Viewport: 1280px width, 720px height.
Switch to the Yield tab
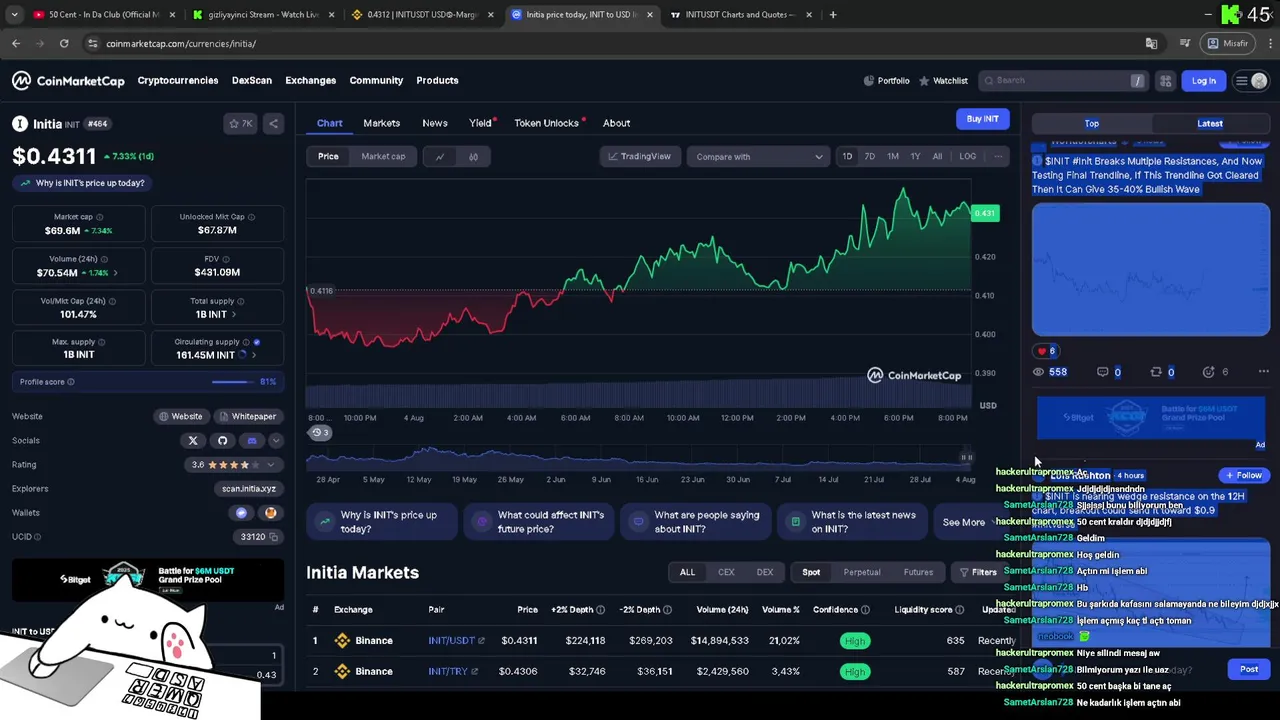point(481,123)
